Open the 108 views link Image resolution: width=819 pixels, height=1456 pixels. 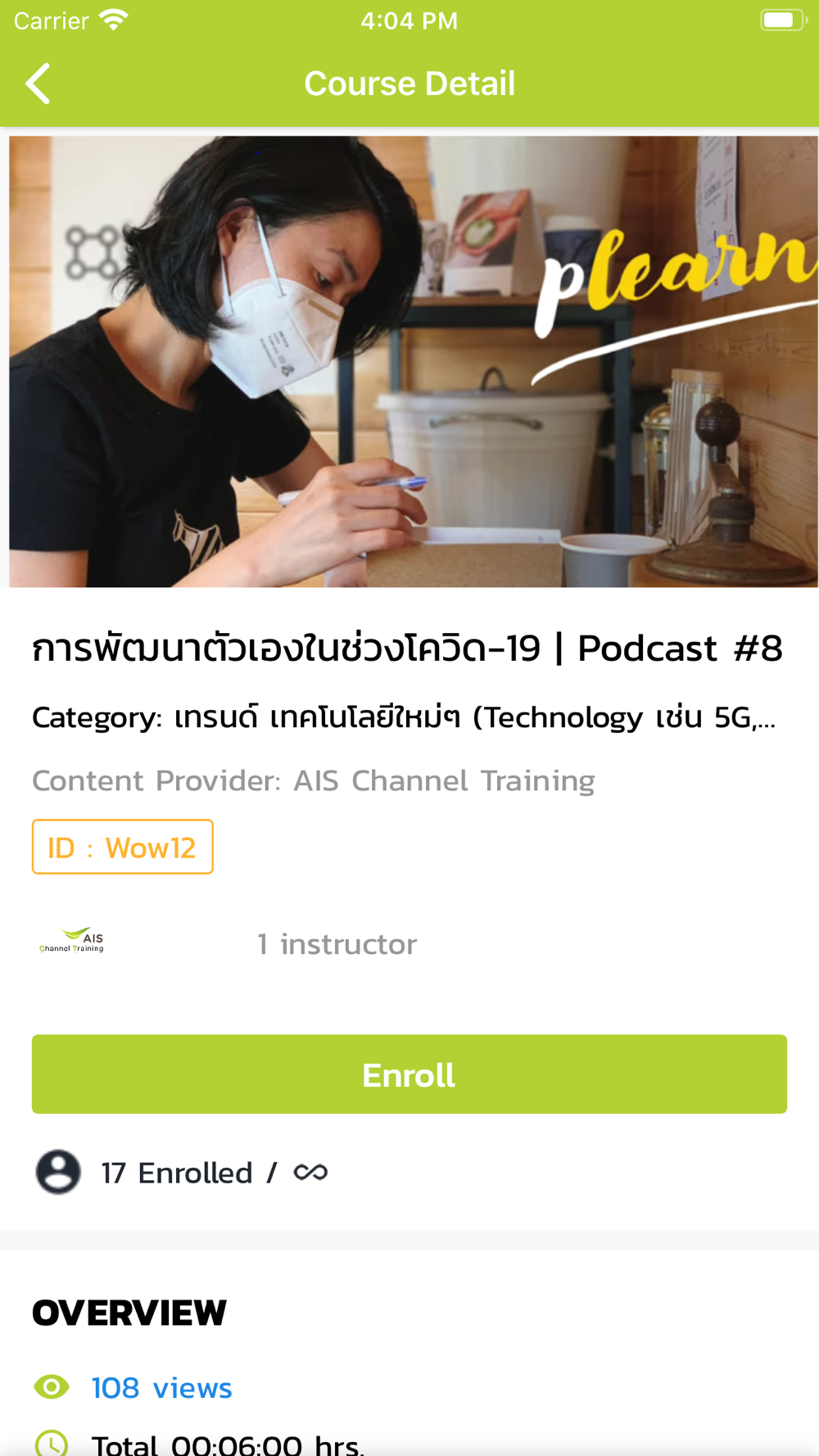click(x=161, y=1388)
